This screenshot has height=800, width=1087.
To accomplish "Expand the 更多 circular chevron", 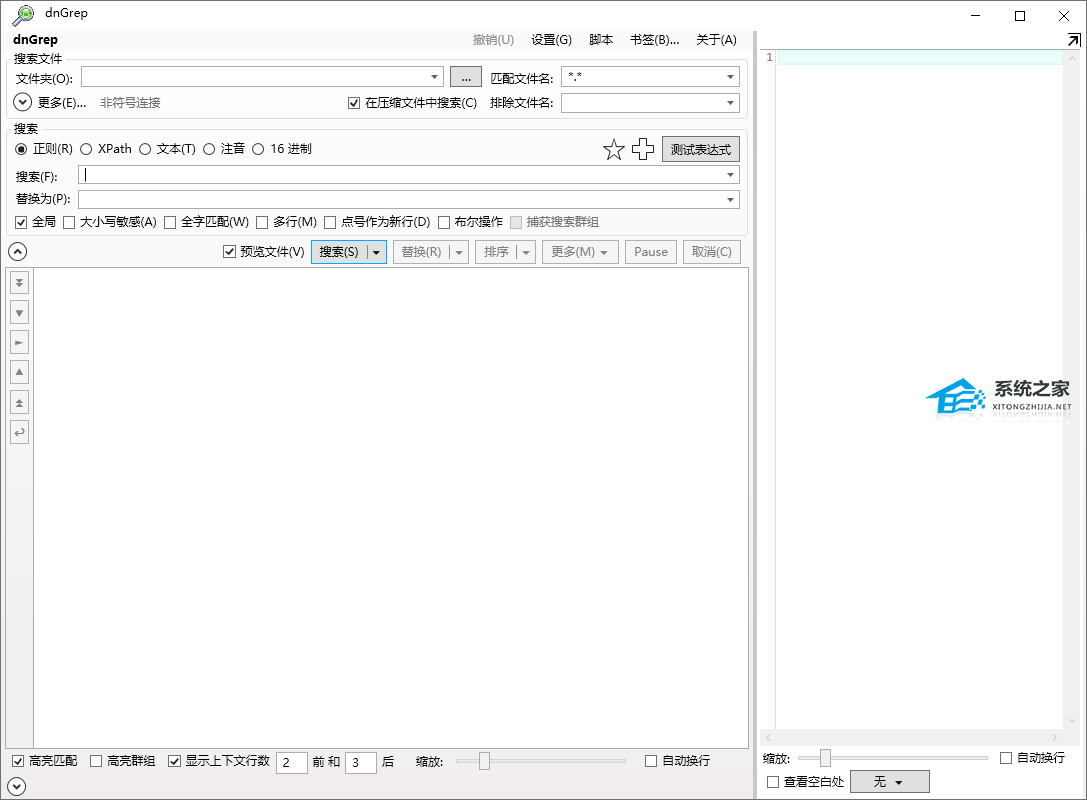I will pyautogui.click(x=23, y=102).
